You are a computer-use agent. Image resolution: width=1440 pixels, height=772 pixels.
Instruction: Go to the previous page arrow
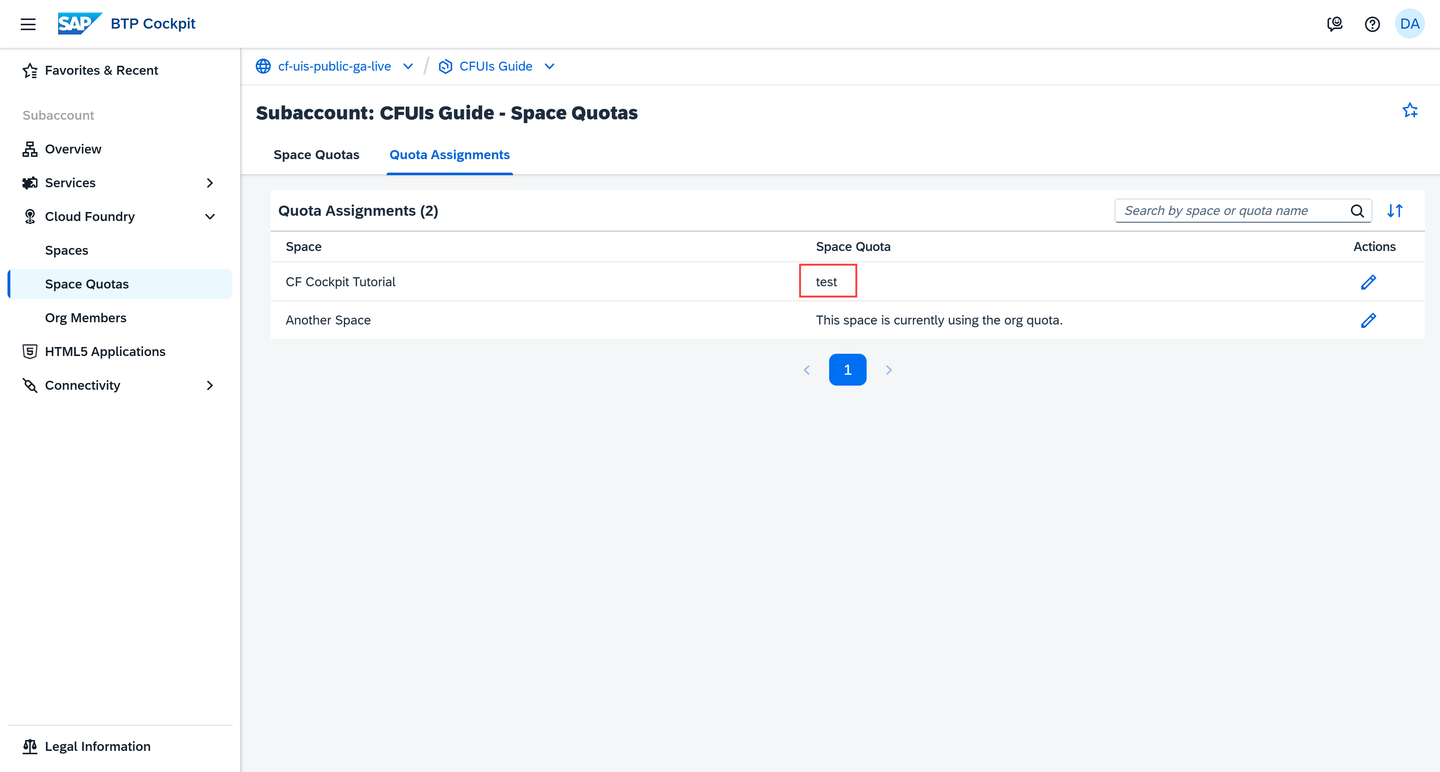tap(807, 370)
